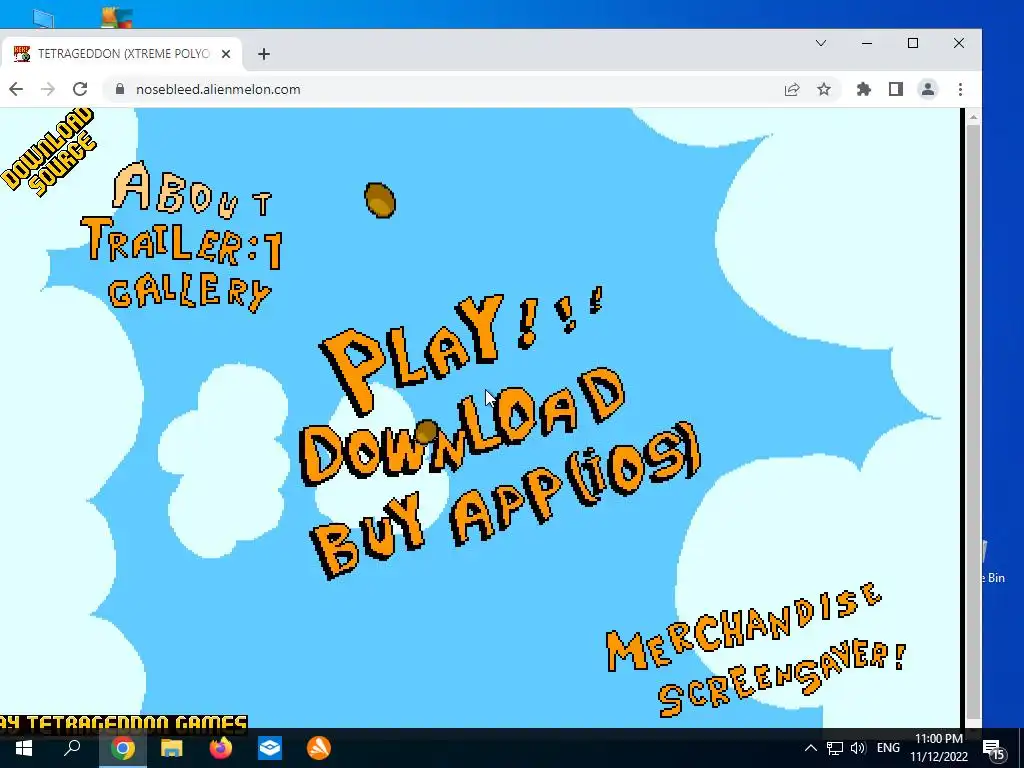Open Windows taskbar search
1024x768 pixels.
[72, 748]
